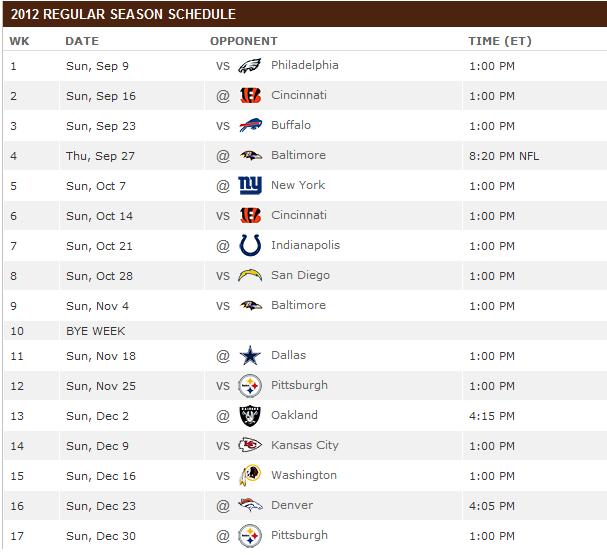The width and height of the screenshot is (607, 555).
Task: Select the BYE WEEK row
Action: 95,330
